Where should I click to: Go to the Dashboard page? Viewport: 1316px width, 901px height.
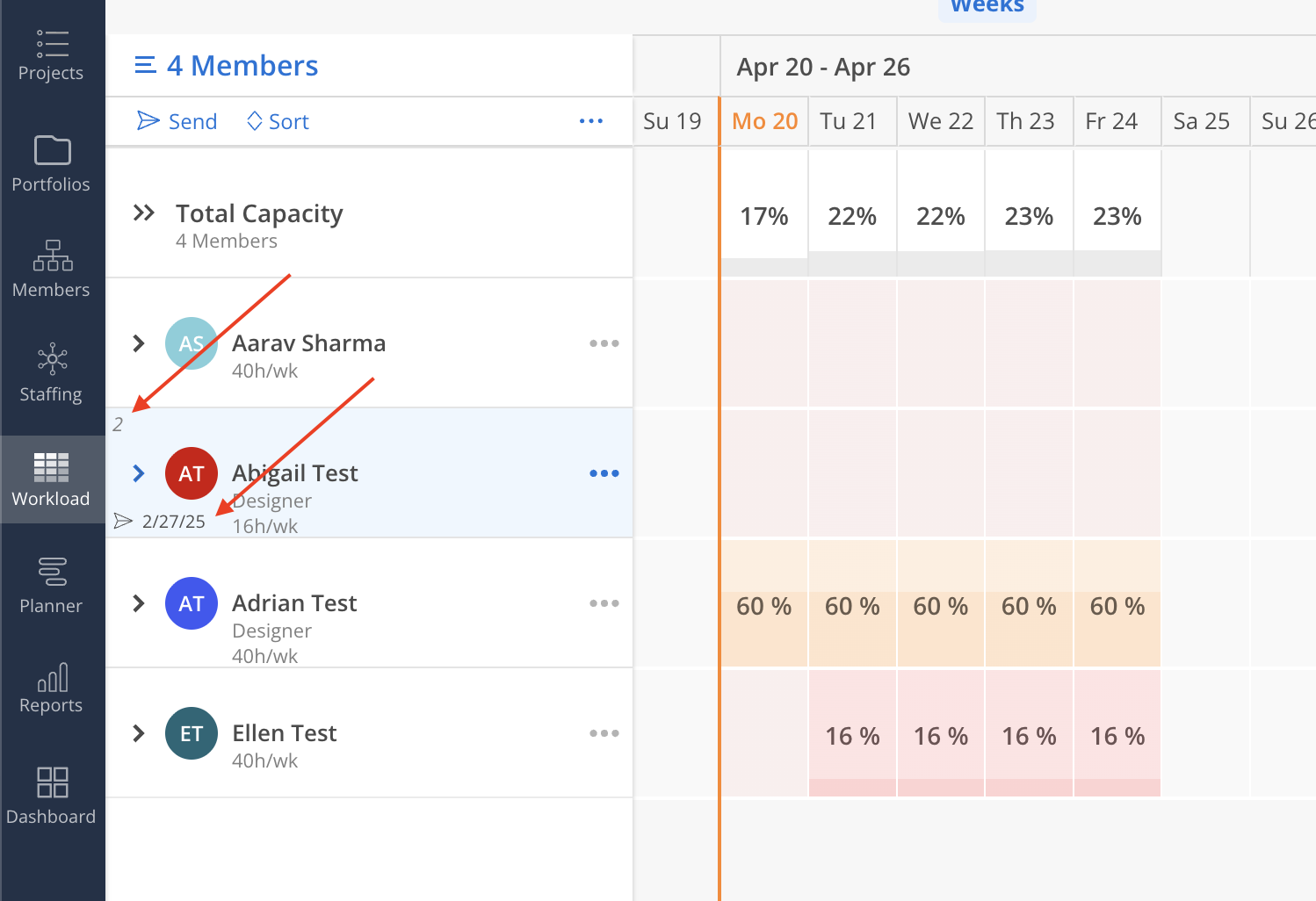point(52,795)
